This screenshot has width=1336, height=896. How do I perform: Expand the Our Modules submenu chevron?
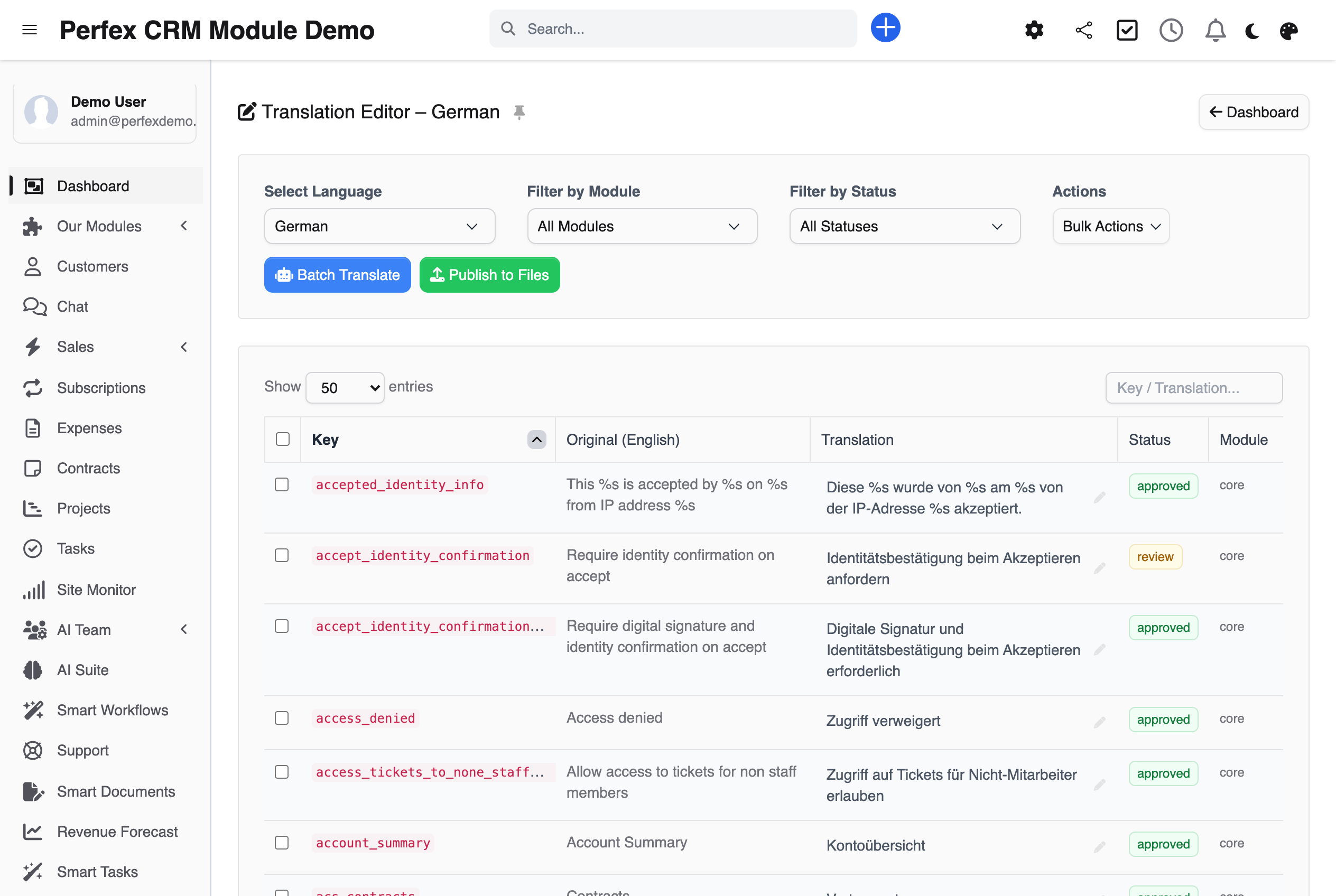pos(184,226)
